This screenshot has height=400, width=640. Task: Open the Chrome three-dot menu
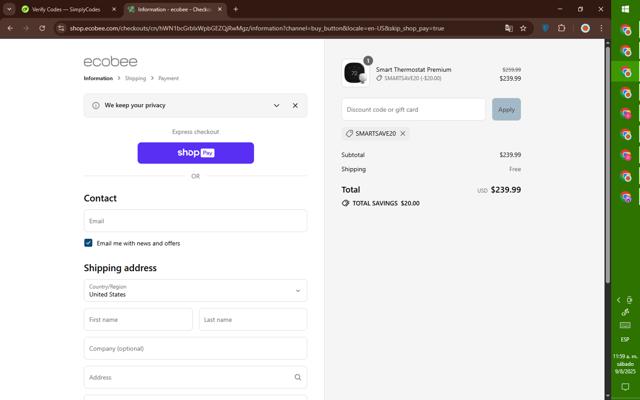[601, 28]
